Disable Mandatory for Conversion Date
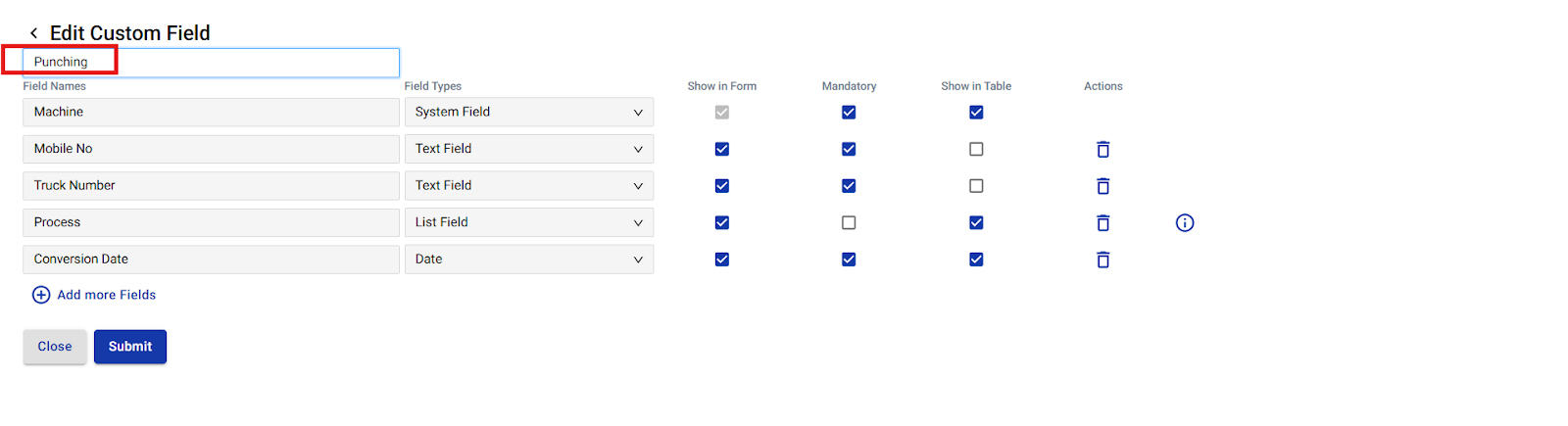Viewport: 1568px width, 426px height. 849,260
